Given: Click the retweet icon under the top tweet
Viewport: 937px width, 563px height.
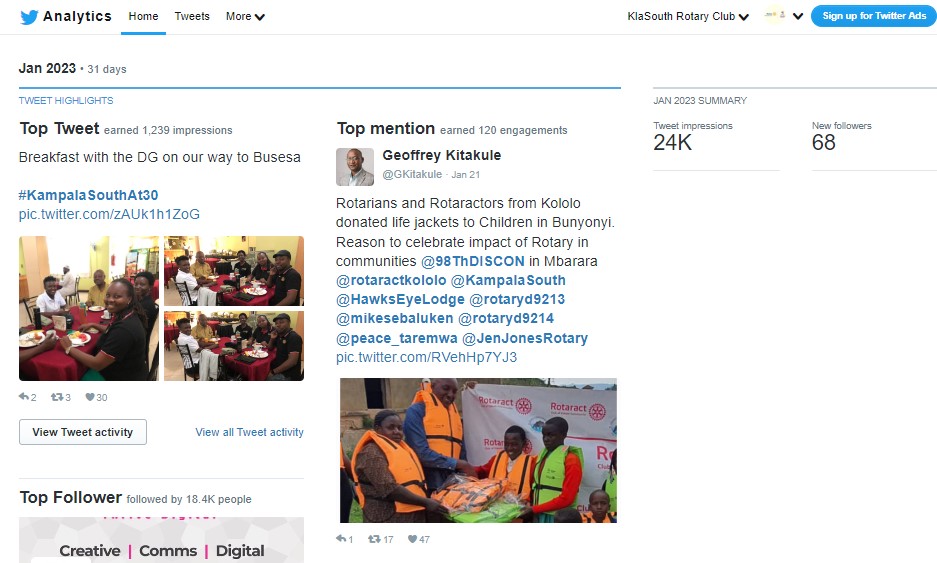Looking at the screenshot, I should [x=57, y=397].
